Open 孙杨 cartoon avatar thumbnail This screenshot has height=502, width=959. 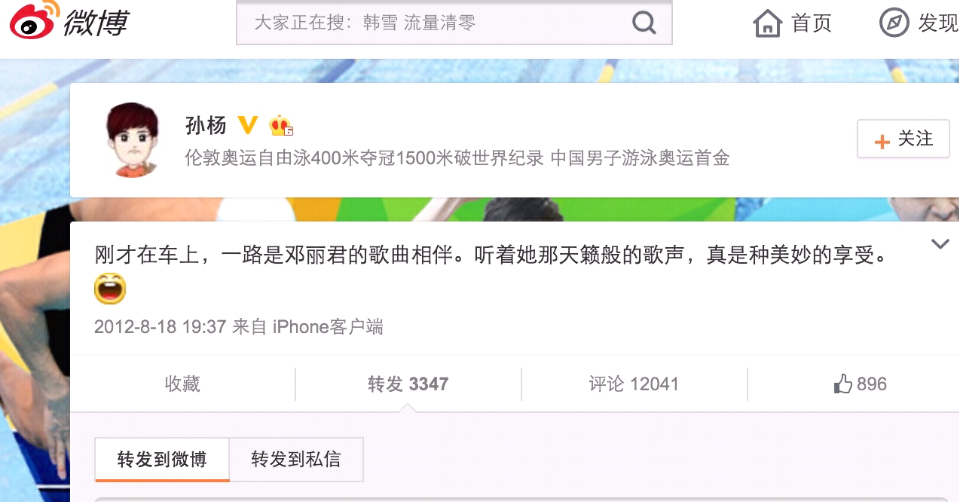(133, 139)
